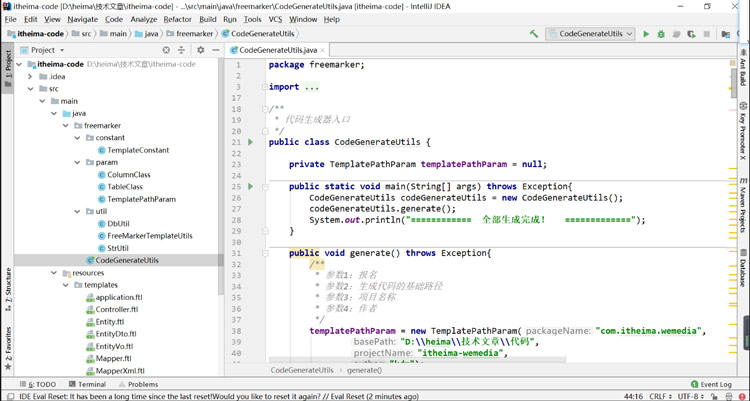Open Project panel settings gear

click(200, 50)
